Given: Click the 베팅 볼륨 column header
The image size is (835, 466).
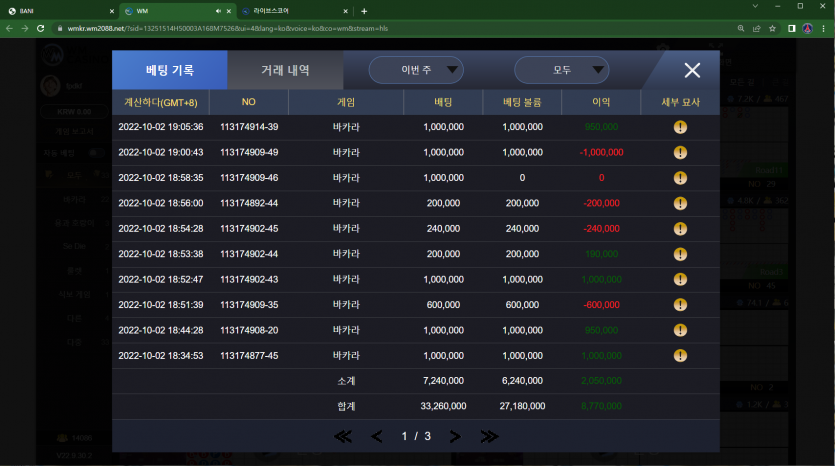Looking at the screenshot, I should pyautogui.click(x=522, y=102).
